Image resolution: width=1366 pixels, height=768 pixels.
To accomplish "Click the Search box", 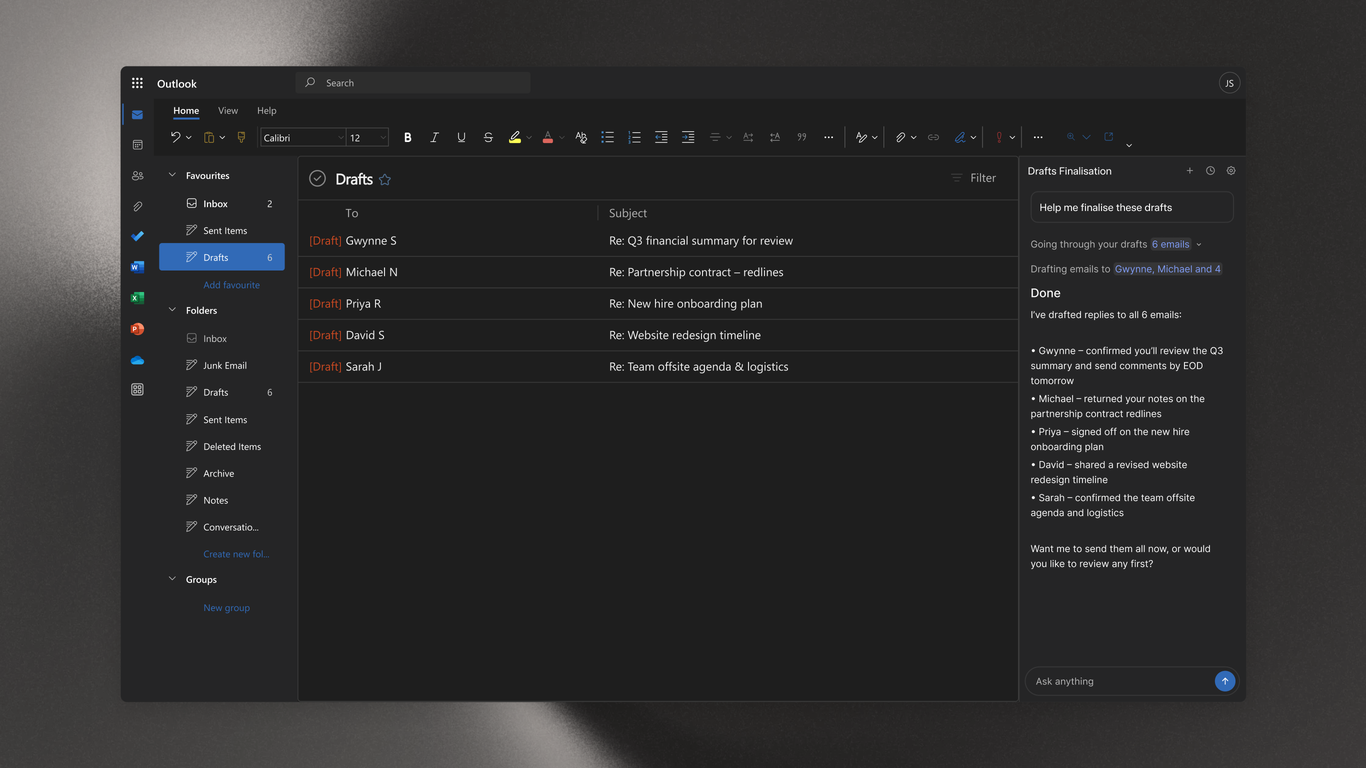I will (413, 83).
